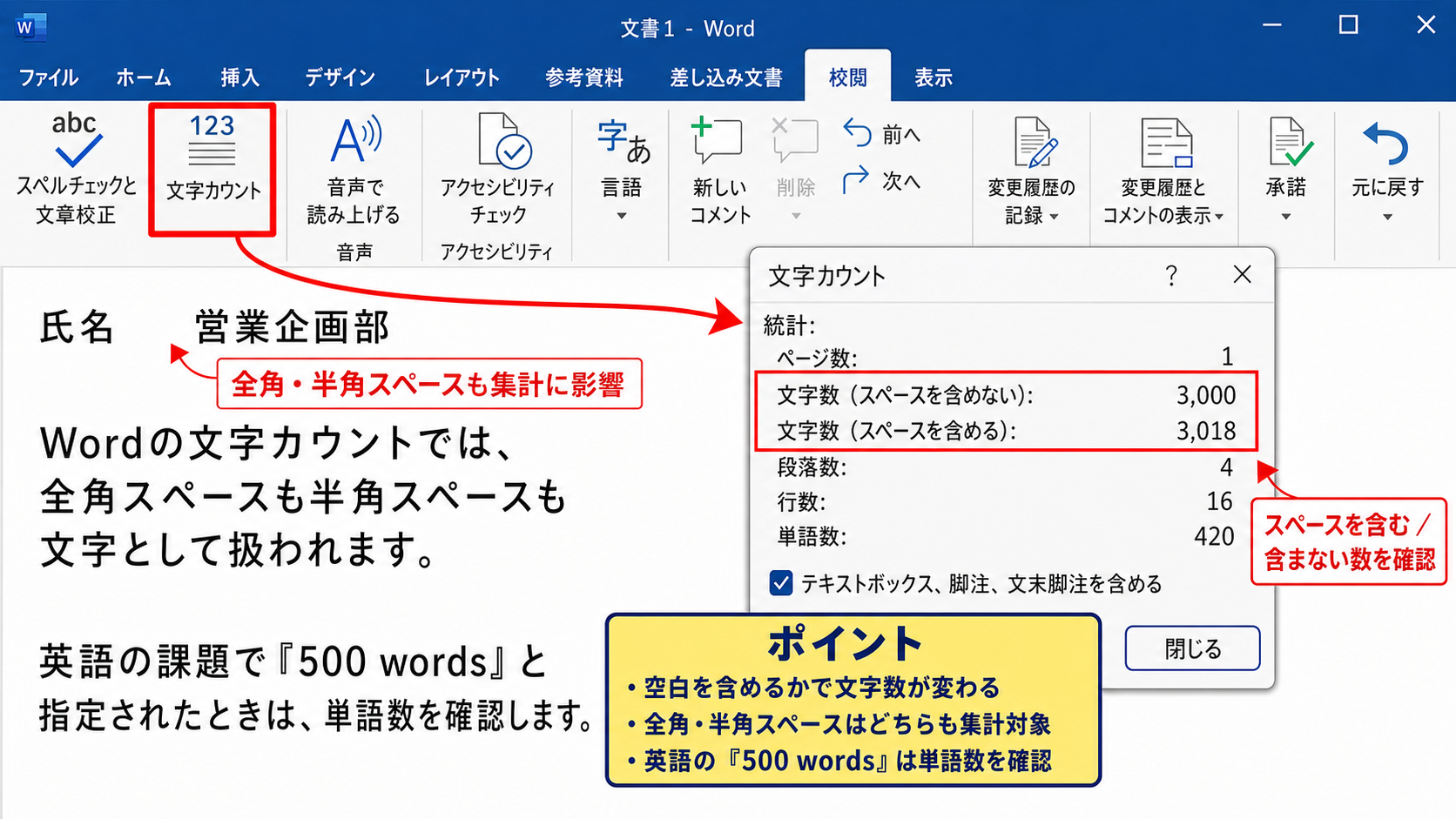Viewport: 1456px width, 819px height.
Task: Expand the 削除 dropdown arrow
Action: [x=795, y=216]
